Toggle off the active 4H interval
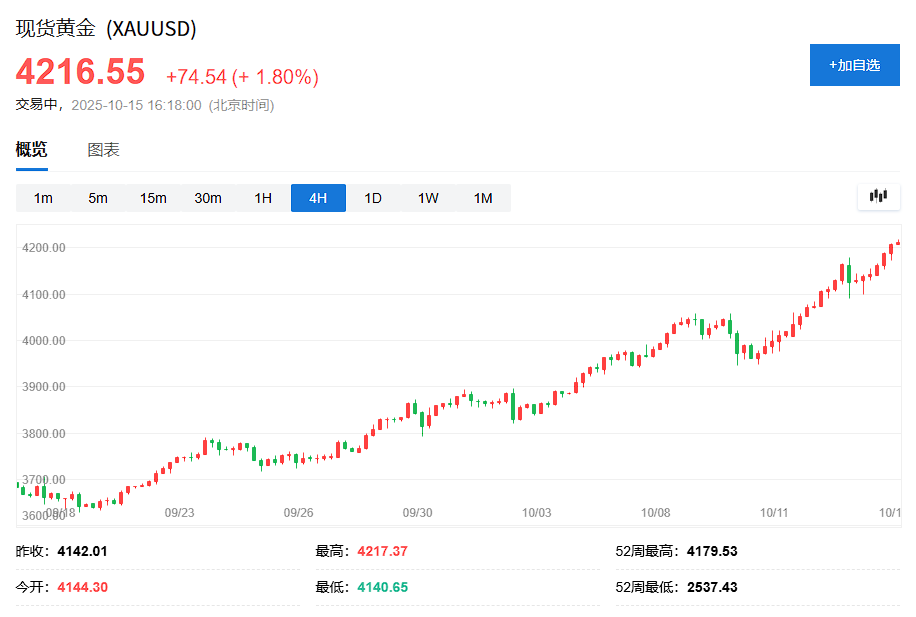The image size is (916, 617). coord(318,198)
